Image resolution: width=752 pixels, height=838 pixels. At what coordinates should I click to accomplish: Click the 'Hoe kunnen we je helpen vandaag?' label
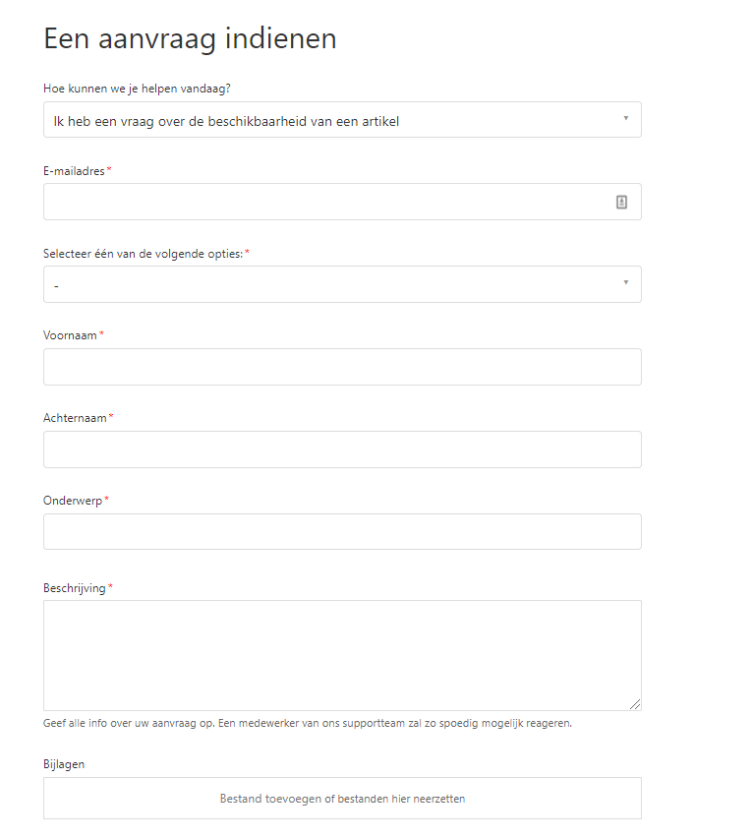pos(137,89)
